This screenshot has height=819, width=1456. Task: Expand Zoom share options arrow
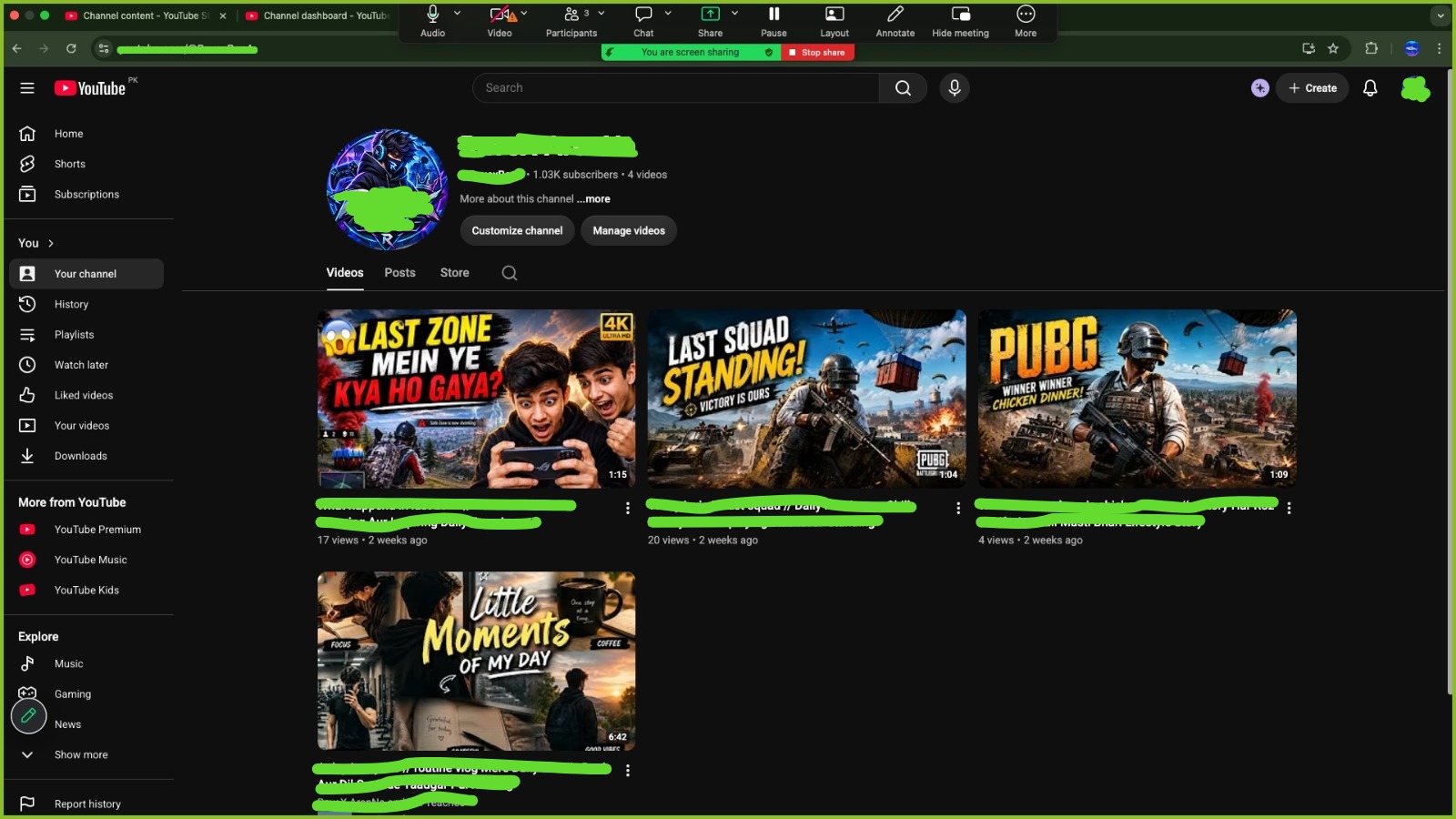[734, 14]
